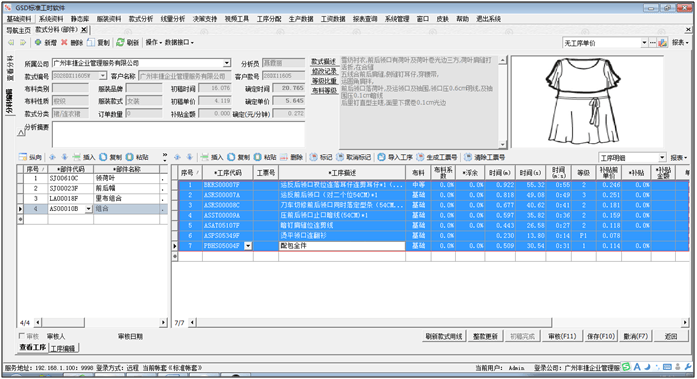The image size is (697, 379).
Task: Open the 等级比重 side tab
Action: [x=324, y=81]
